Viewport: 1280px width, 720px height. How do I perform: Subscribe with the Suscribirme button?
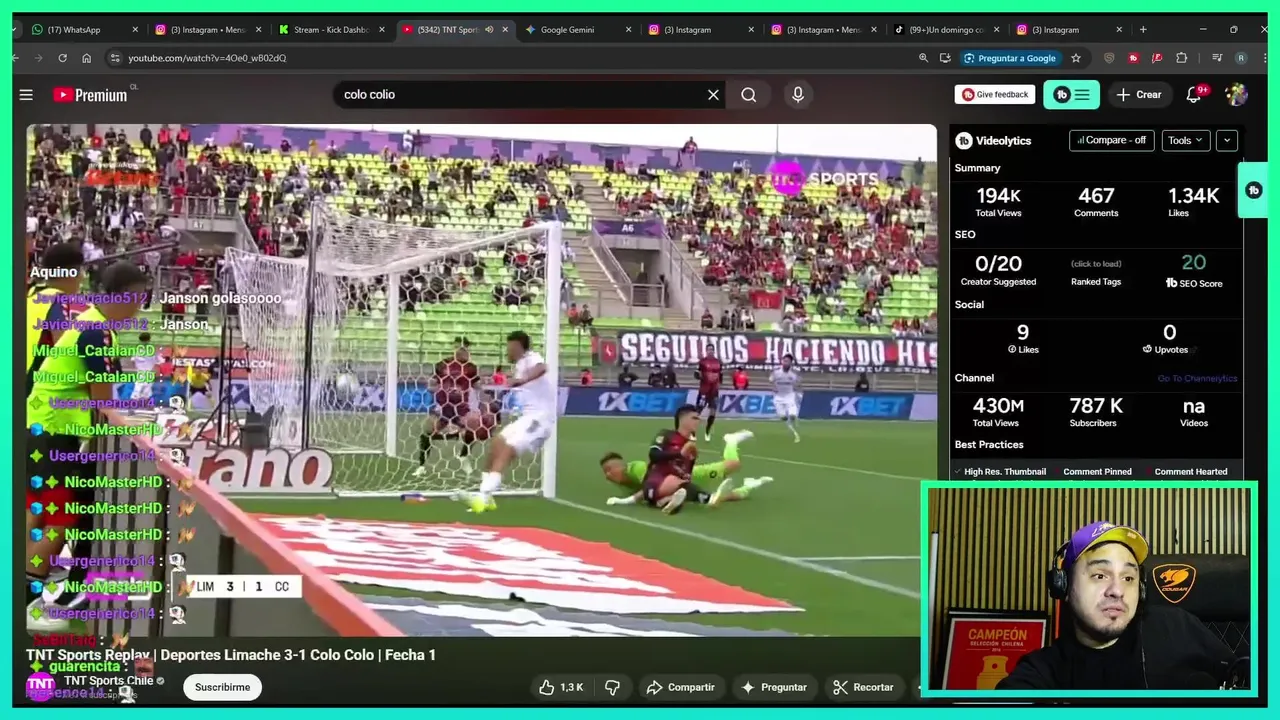222,687
